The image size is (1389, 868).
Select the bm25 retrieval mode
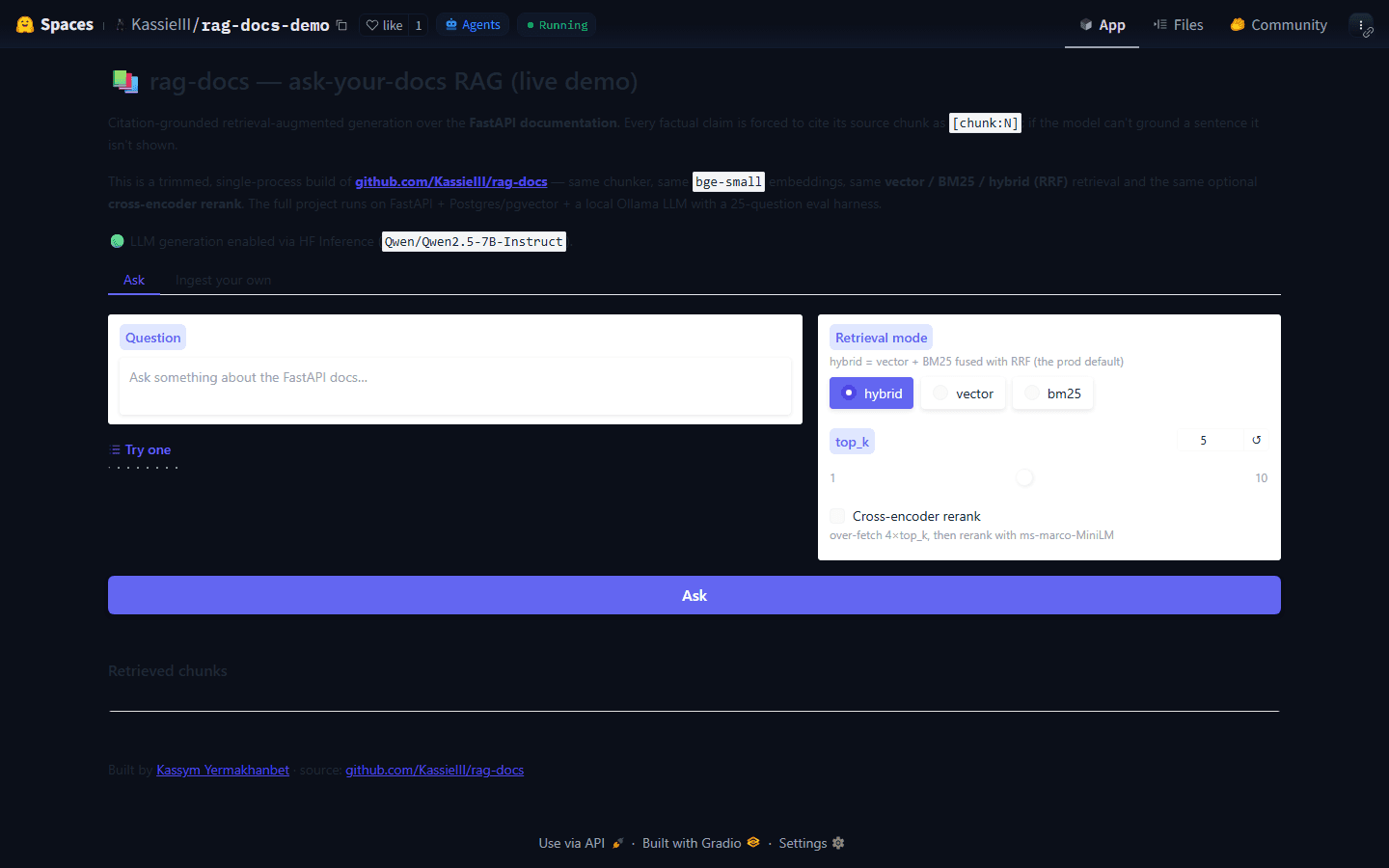point(1052,393)
